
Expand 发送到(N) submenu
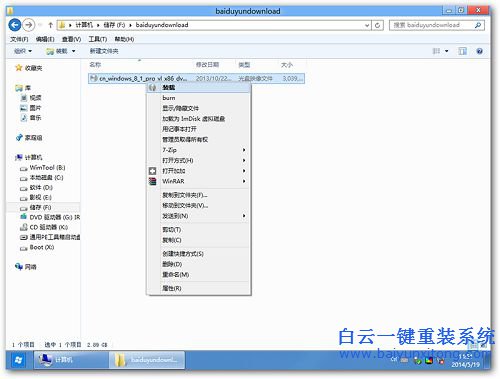pos(199,216)
